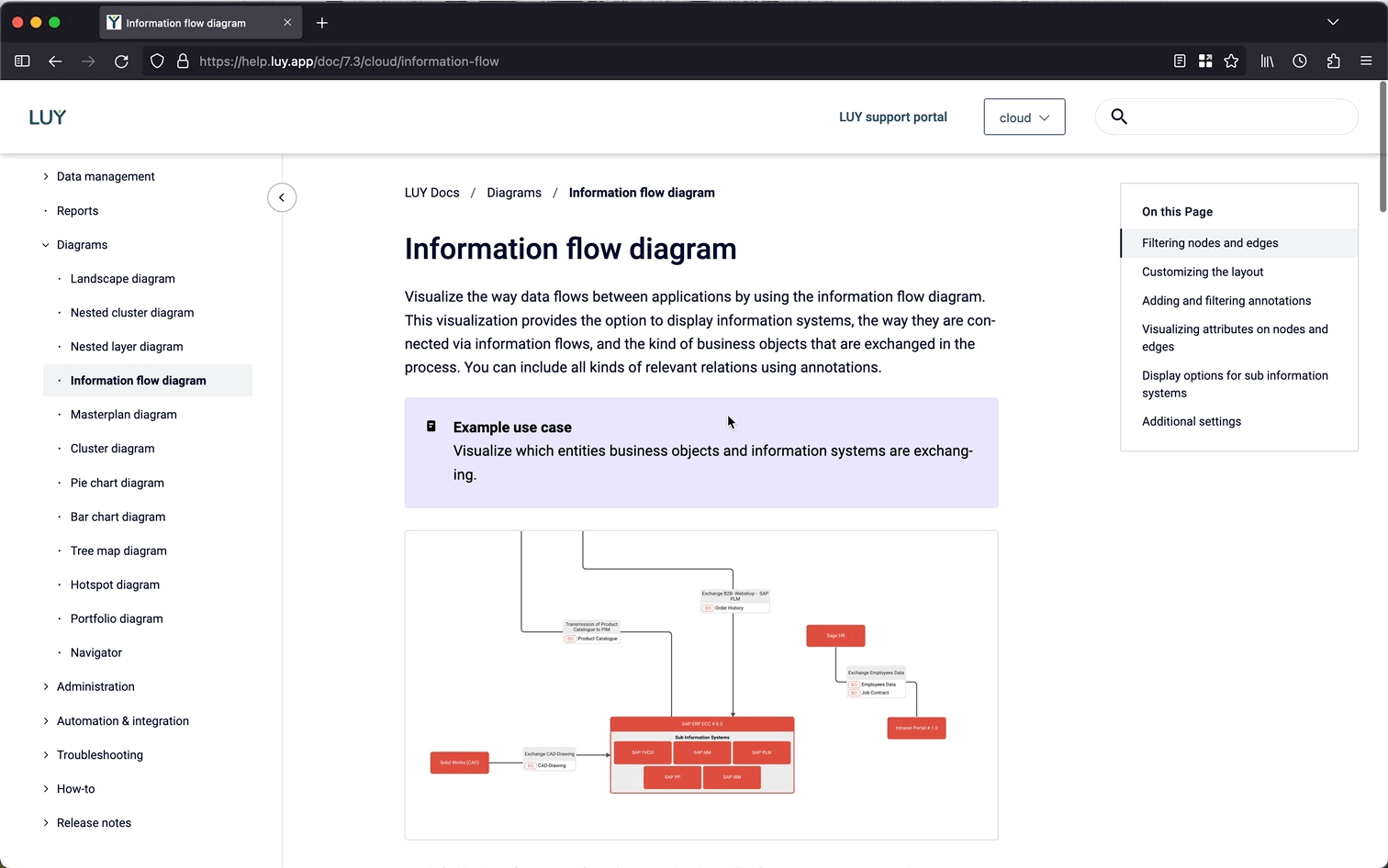This screenshot has width=1388, height=868.
Task: Click the Diagrams breadcrumb link
Action: click(514, 193)
